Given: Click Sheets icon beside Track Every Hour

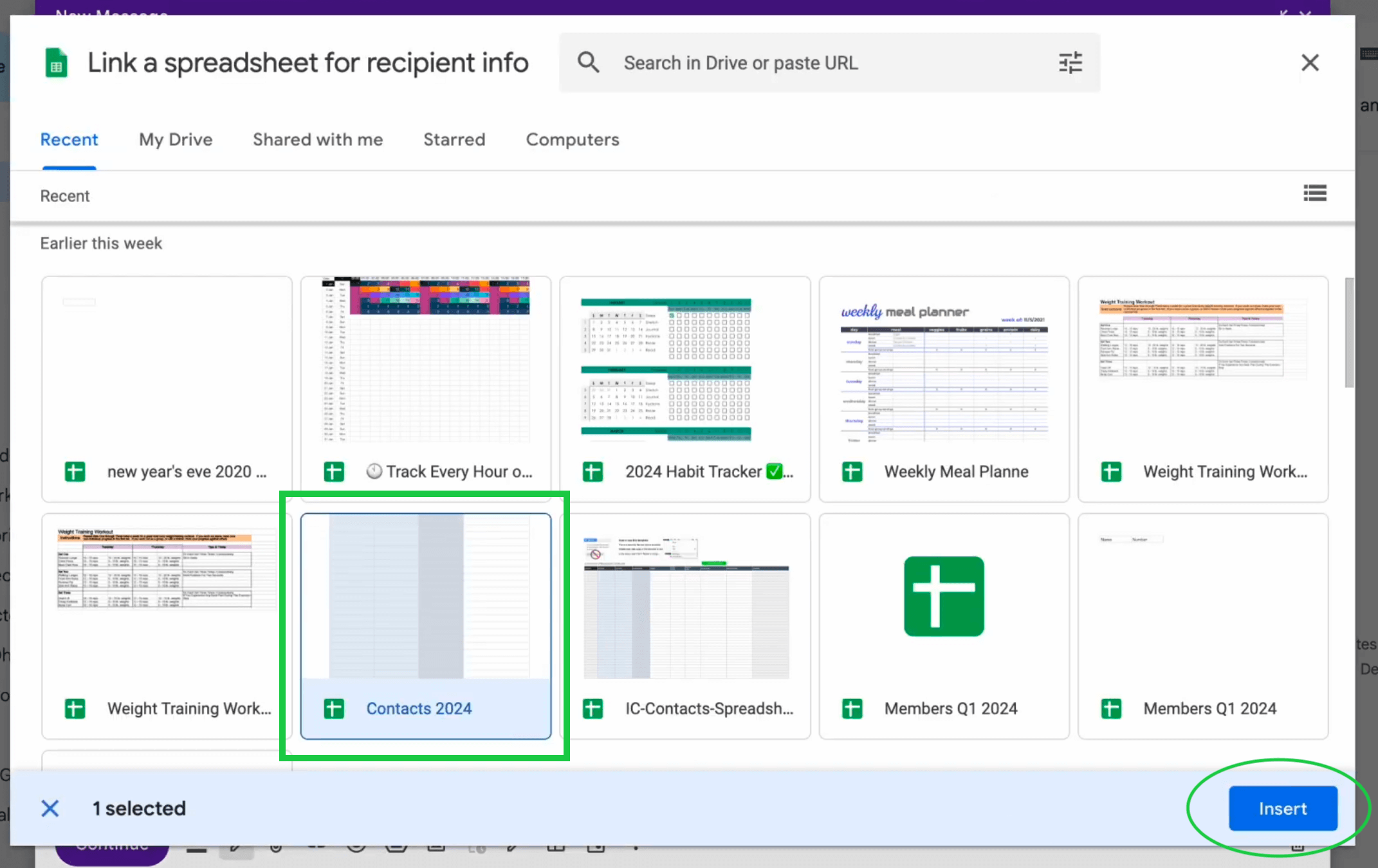Looking at the screenshot, I should [x=334, y=471].
